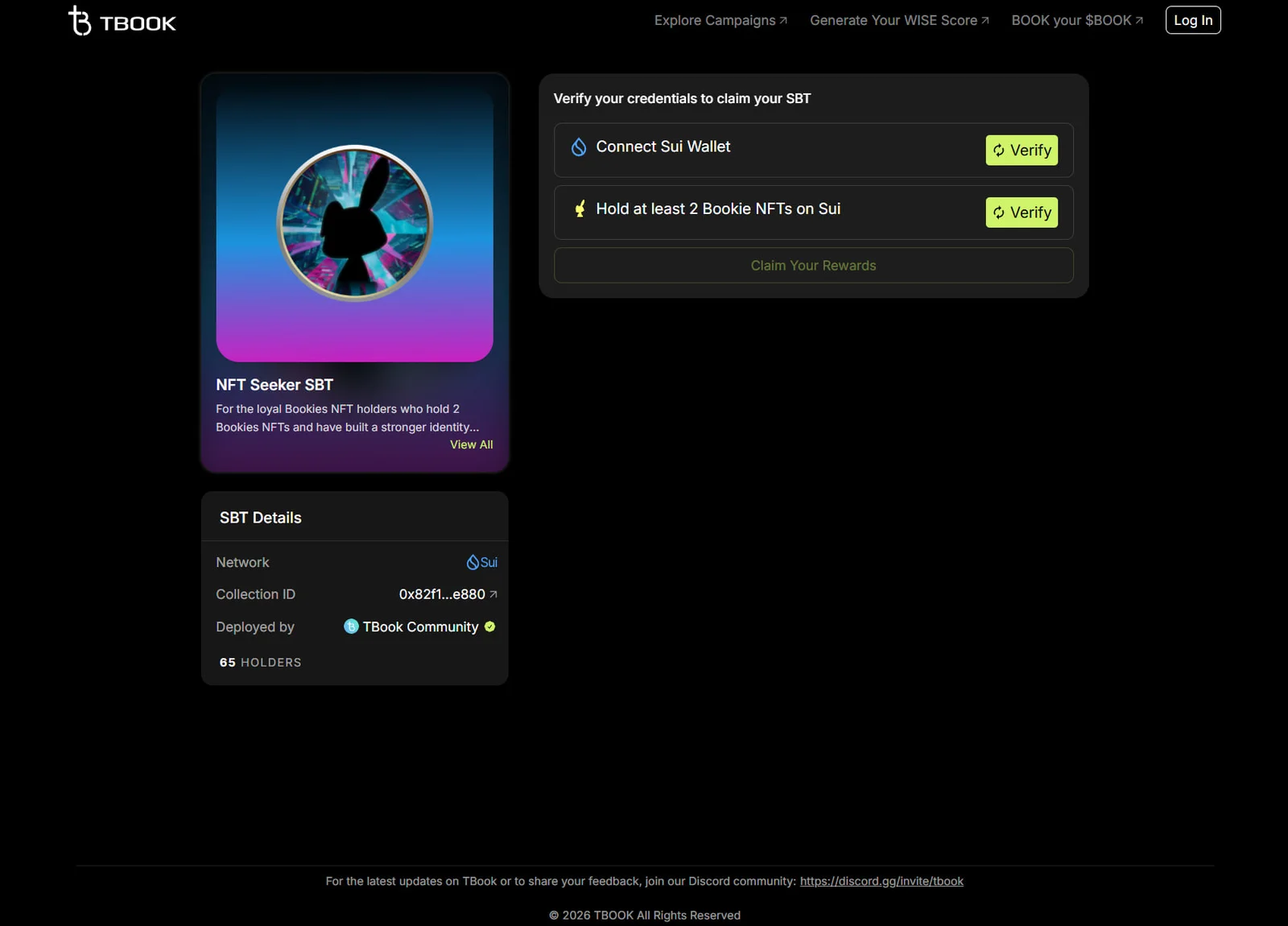Image resolution: width=1288 pixels, height=926 pixels.
Task: Click the arrow icon after BOOK your $BOOK
Action: (1139, 21)
